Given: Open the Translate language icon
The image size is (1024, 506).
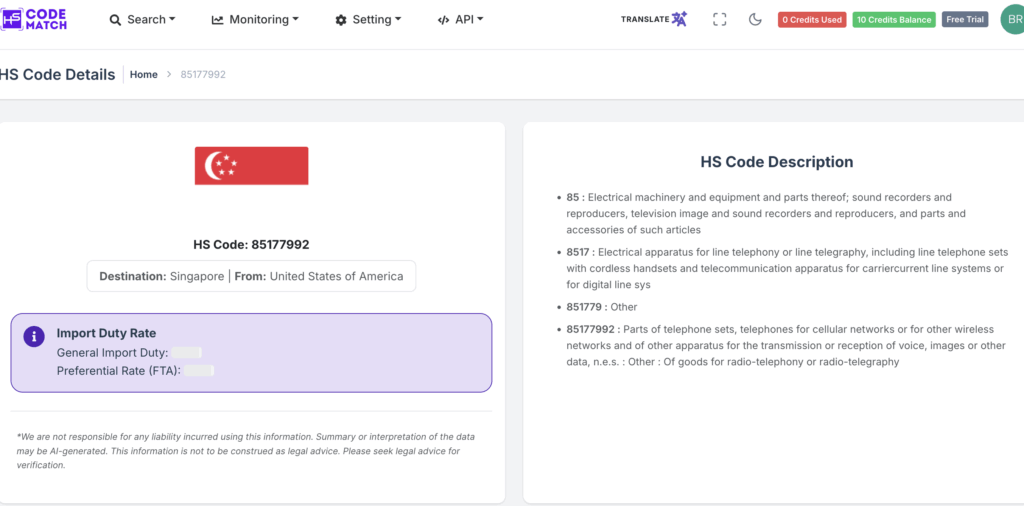Looking at the screenshot, I should [679, 19].
